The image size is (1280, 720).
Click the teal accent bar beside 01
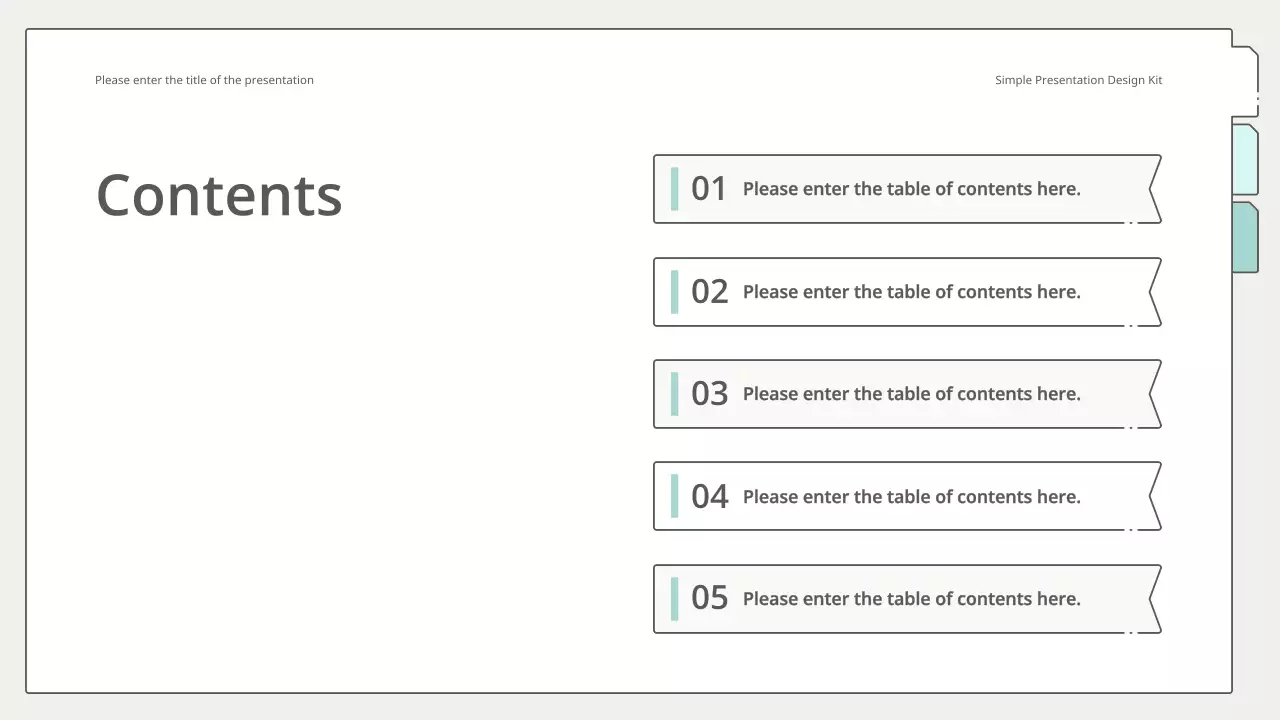tap(674, 189)
